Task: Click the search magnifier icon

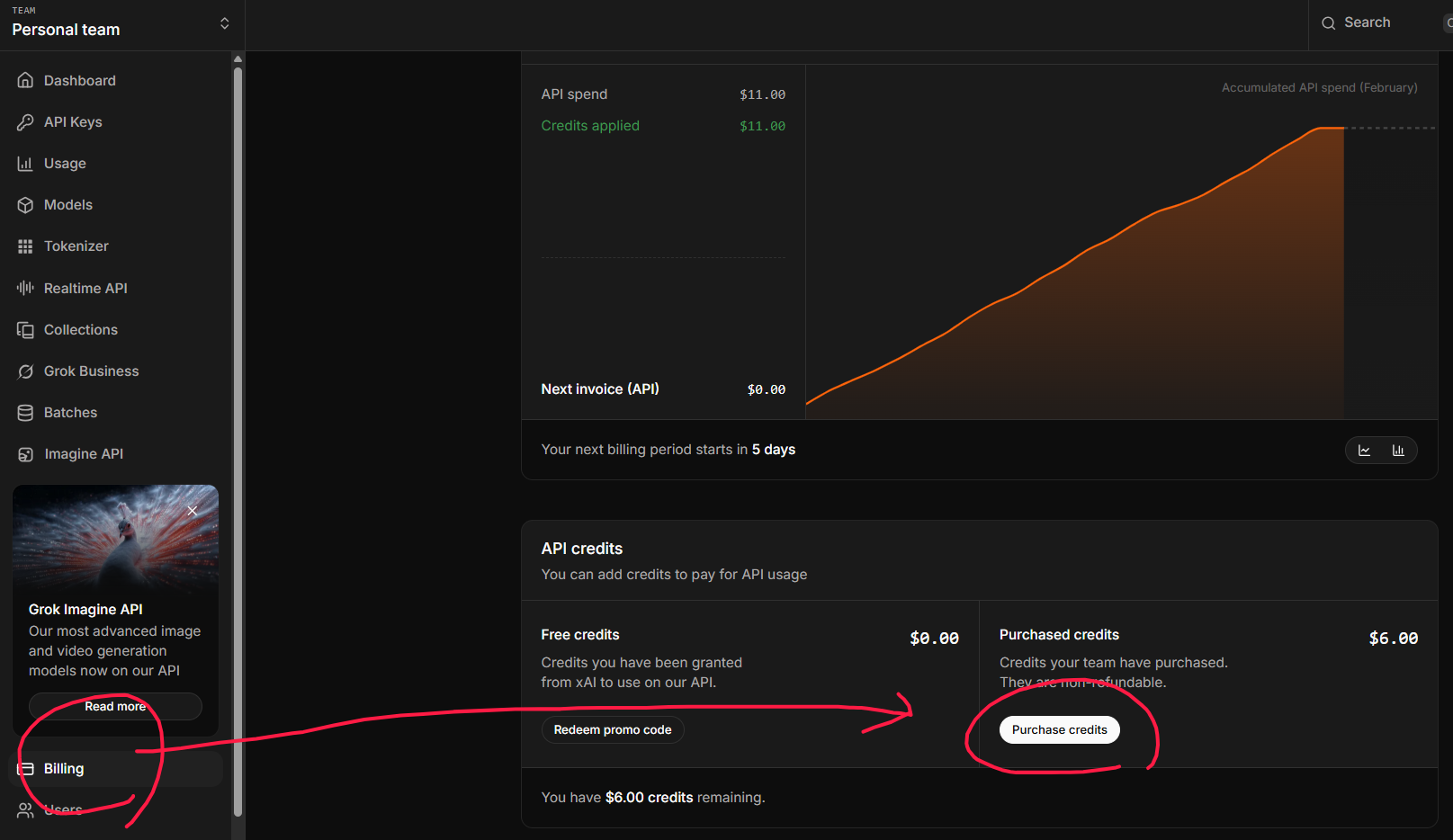Action: [1328, 23]
